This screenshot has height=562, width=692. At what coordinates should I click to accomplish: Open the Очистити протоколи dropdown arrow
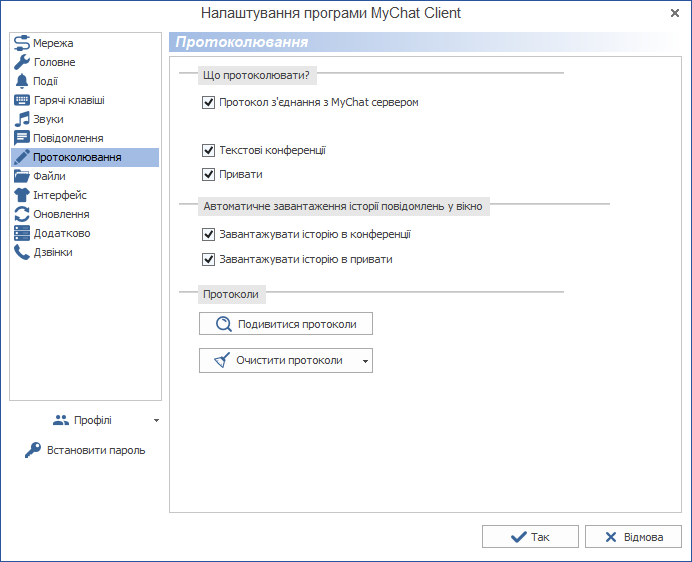(x=365, y=361)
